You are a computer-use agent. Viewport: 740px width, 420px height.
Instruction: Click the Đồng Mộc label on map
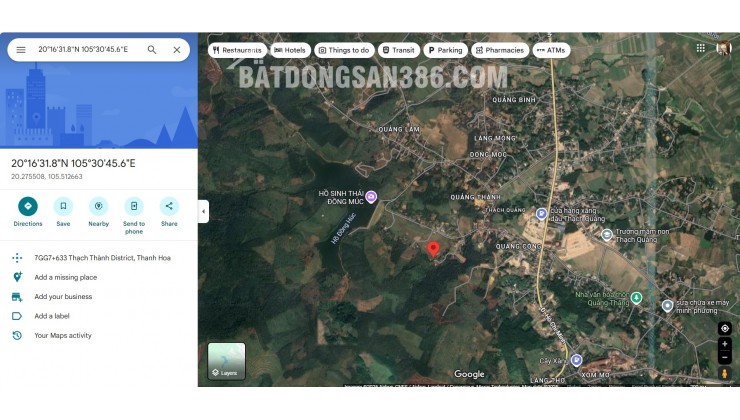488,154
